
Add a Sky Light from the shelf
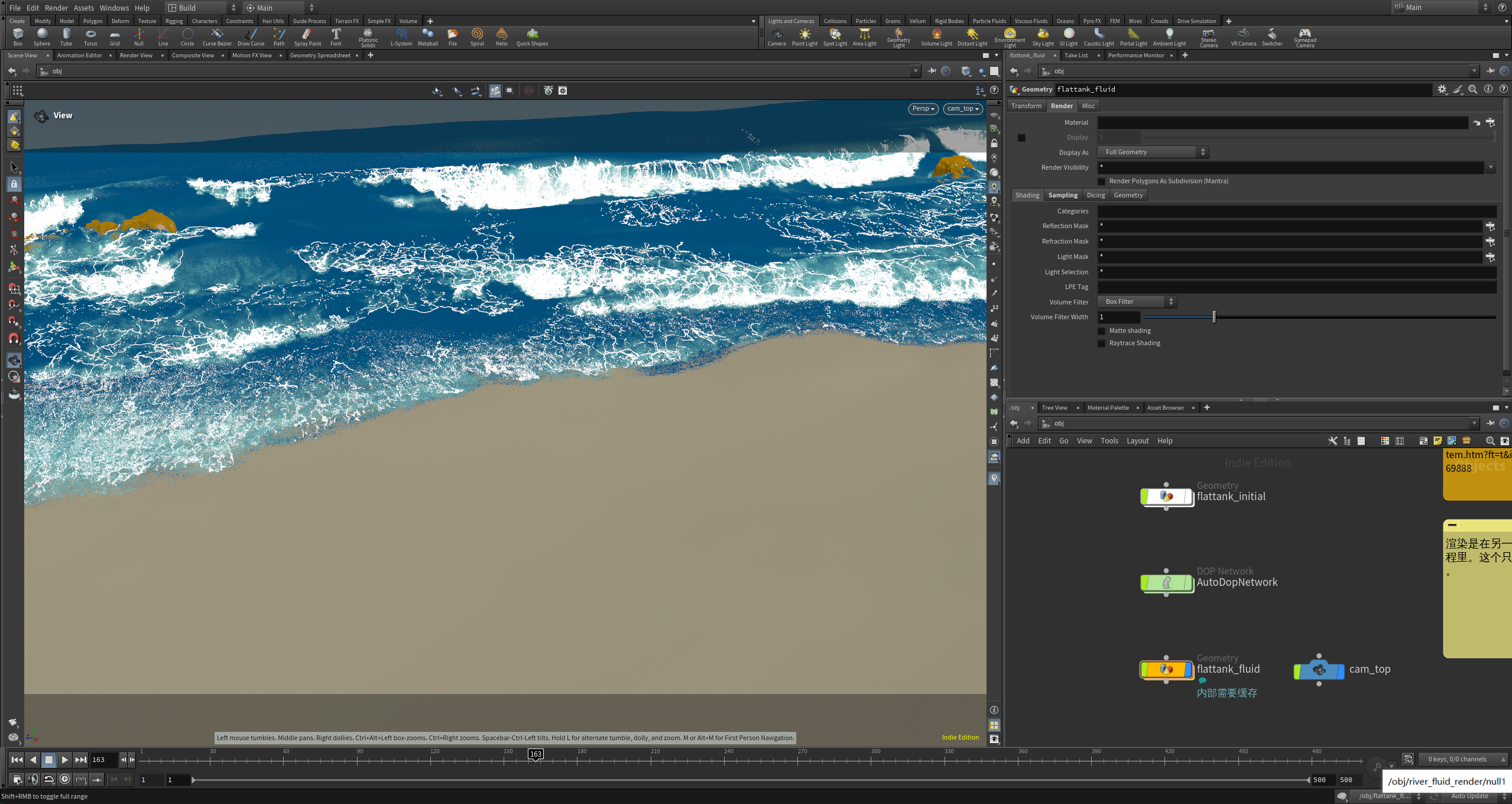point(1043,37)
